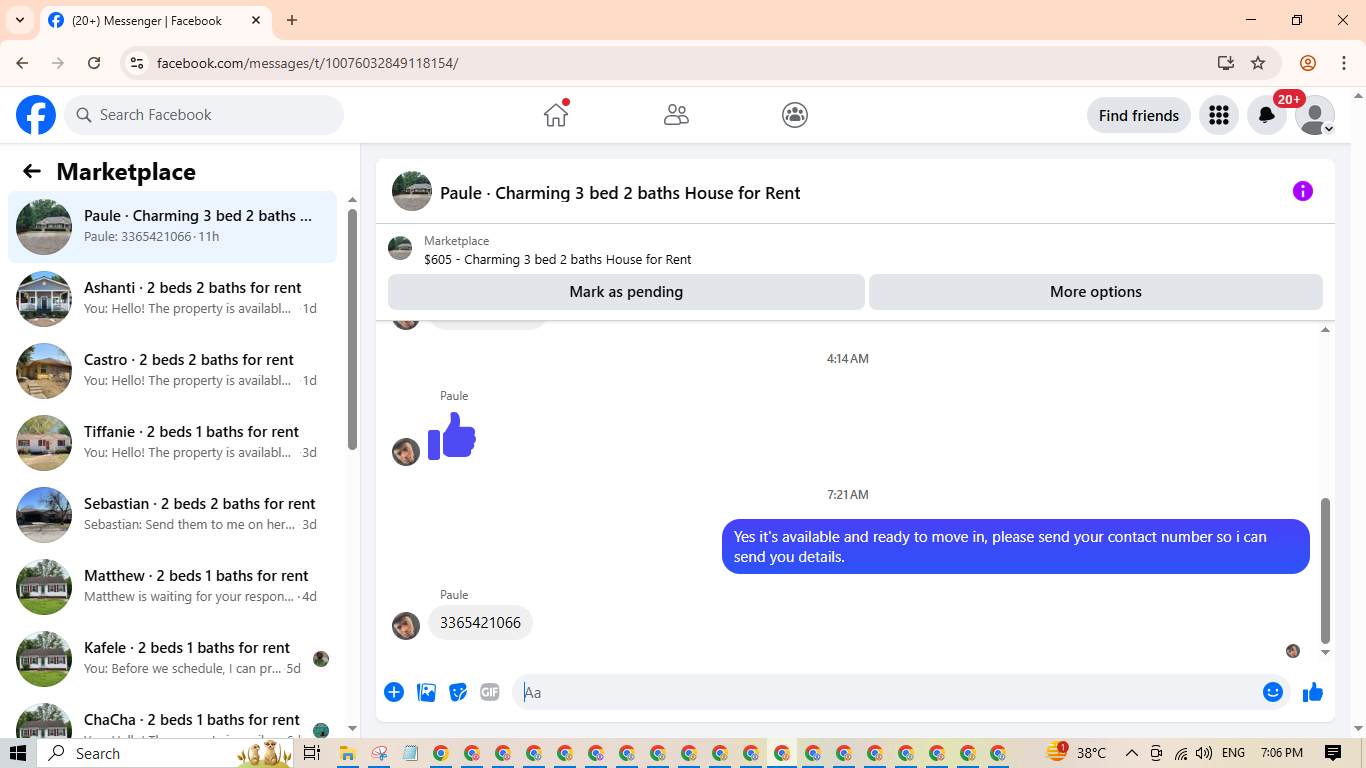Click the Aa message text box
The image size is (1366, 768).
pyautogui.click(x=888, y=692)
